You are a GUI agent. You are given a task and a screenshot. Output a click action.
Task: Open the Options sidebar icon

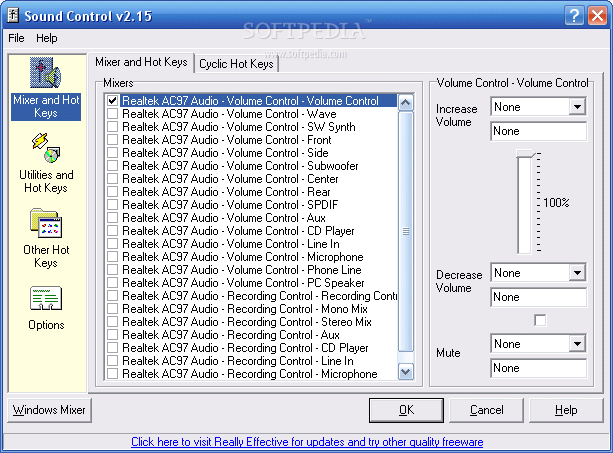(46, 298)
